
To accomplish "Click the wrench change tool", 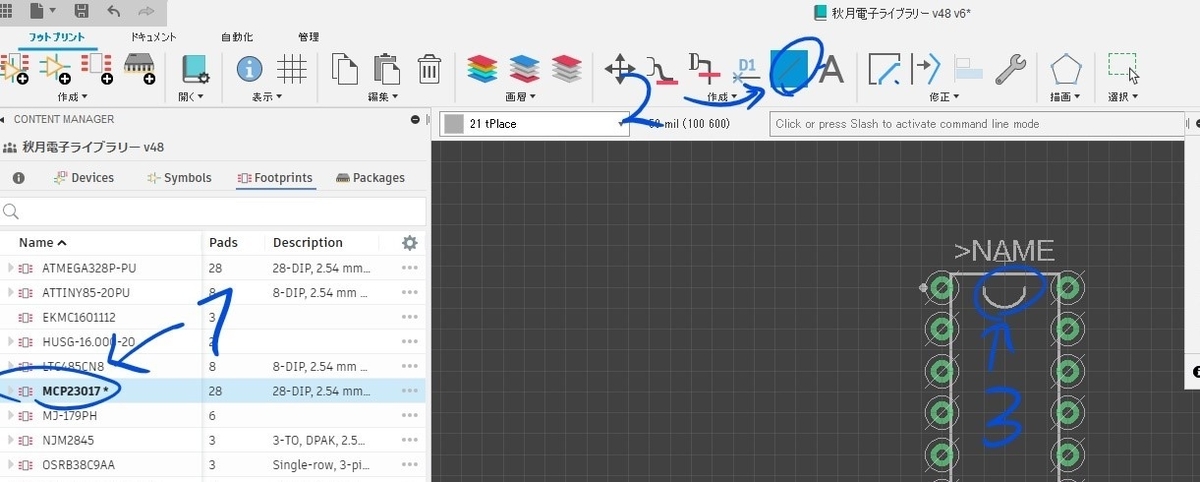I will click(x=1011, y=69).
